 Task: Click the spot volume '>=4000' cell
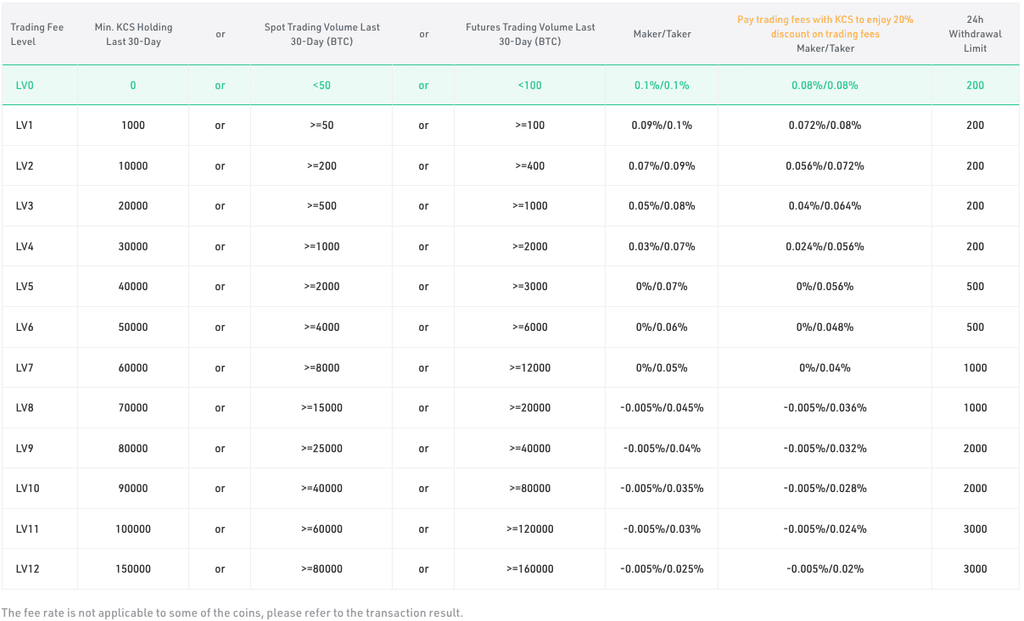point(321,328)
